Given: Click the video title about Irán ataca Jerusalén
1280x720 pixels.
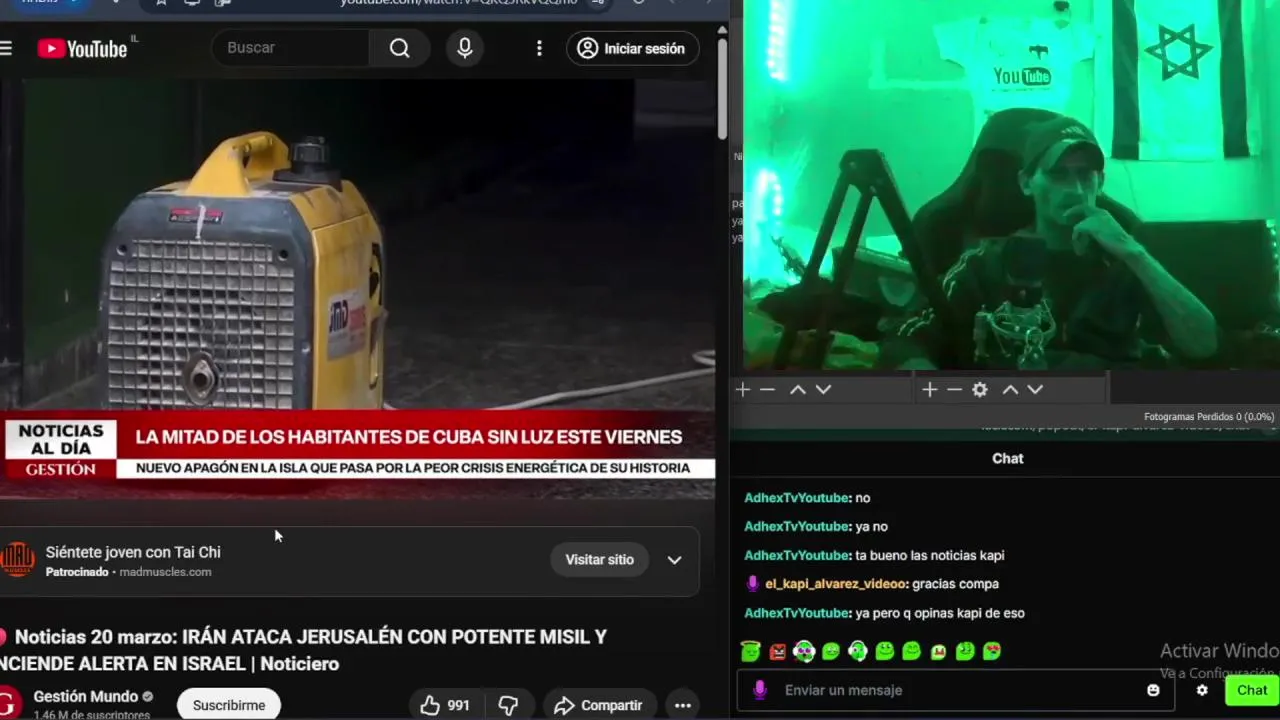Looking at the screenshot, I should (305, 650).
